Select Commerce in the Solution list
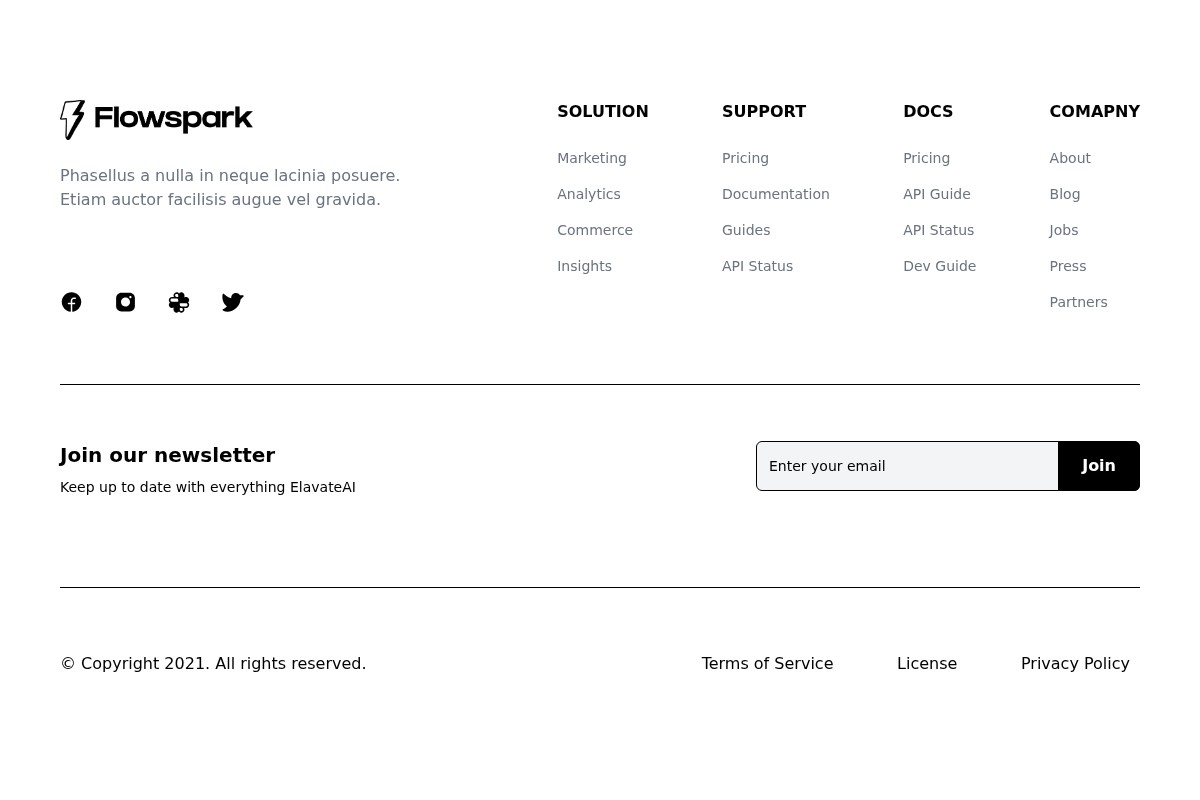The image size is (1200, 800). 594,230
